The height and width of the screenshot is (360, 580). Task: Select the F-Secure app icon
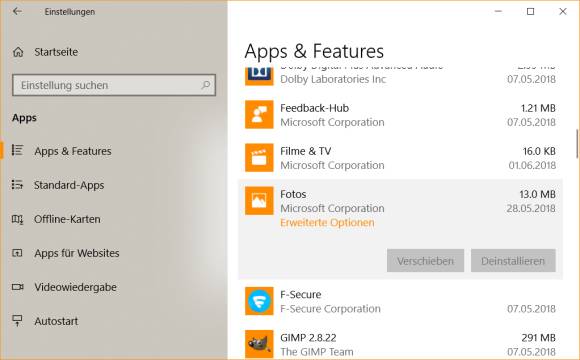[259, 301]
